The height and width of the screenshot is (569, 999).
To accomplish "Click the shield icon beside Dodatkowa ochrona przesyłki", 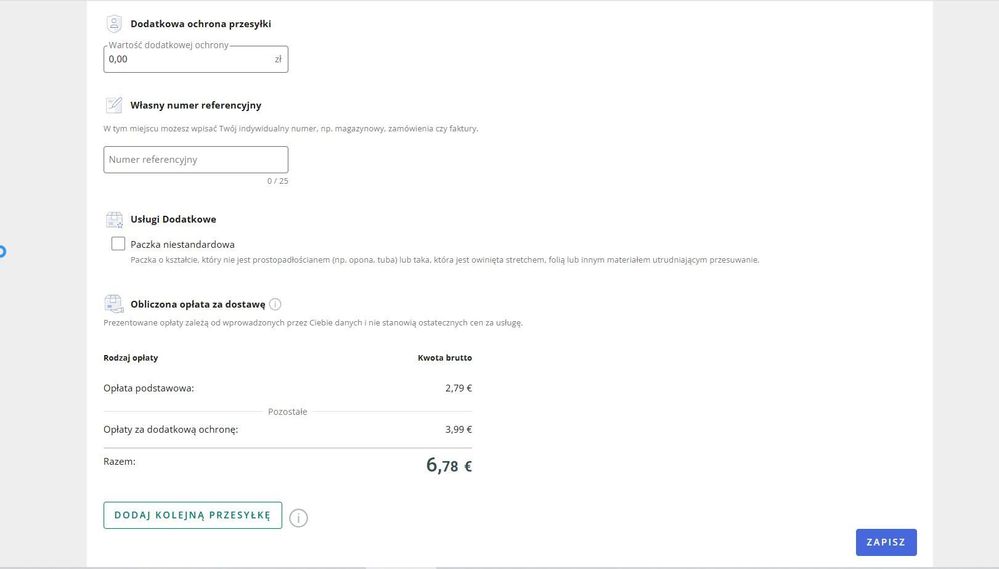I will (114, 24).
